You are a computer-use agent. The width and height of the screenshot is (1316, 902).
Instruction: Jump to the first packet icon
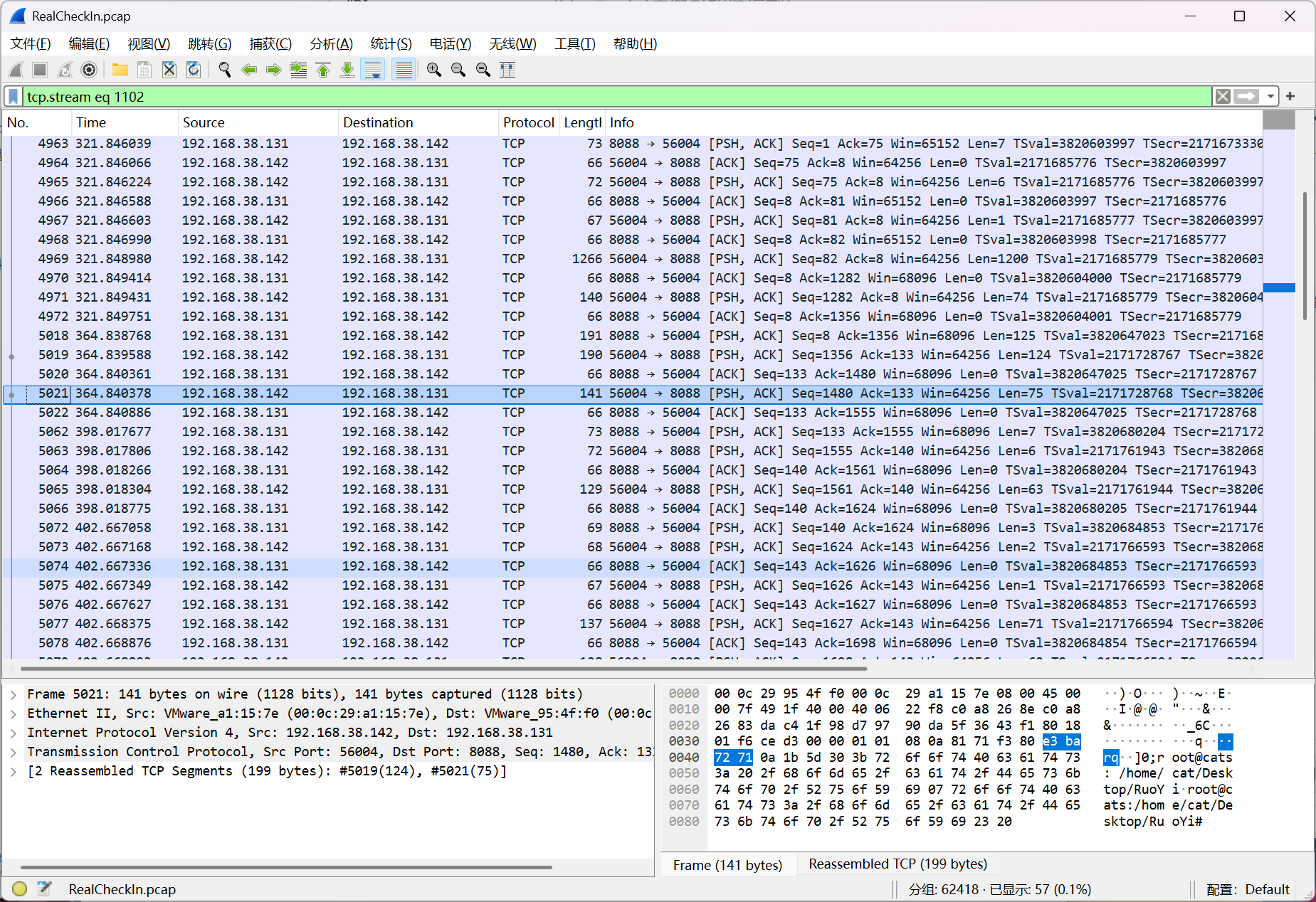323,70
